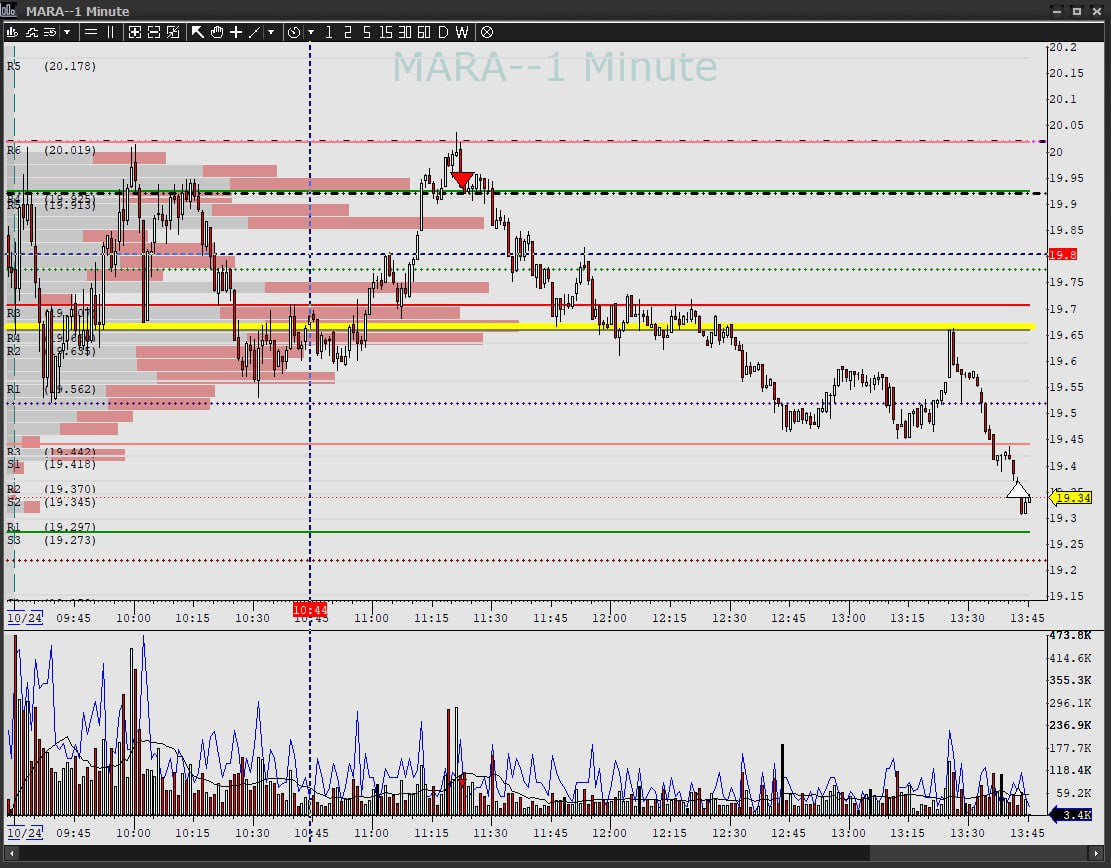This screenshot has height=868, width=1111.
Task: Toggle horizontal lines display icon
Action: [91, 32]
